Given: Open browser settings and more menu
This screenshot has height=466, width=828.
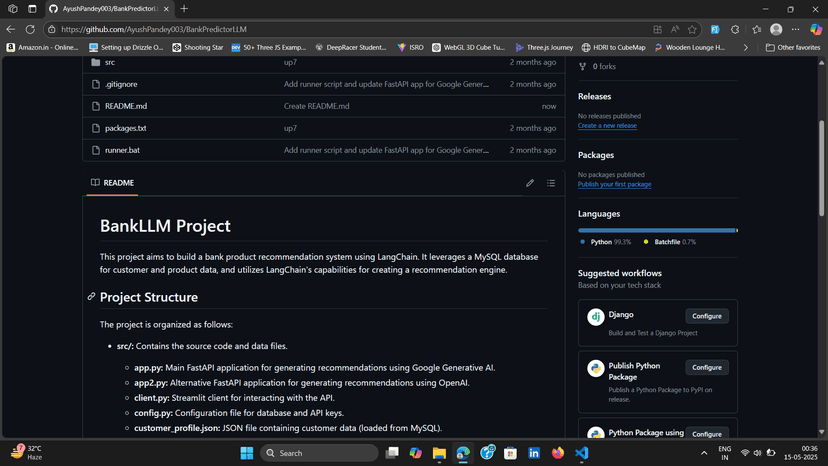Looking at the screenshot, I should pos(795,30).
